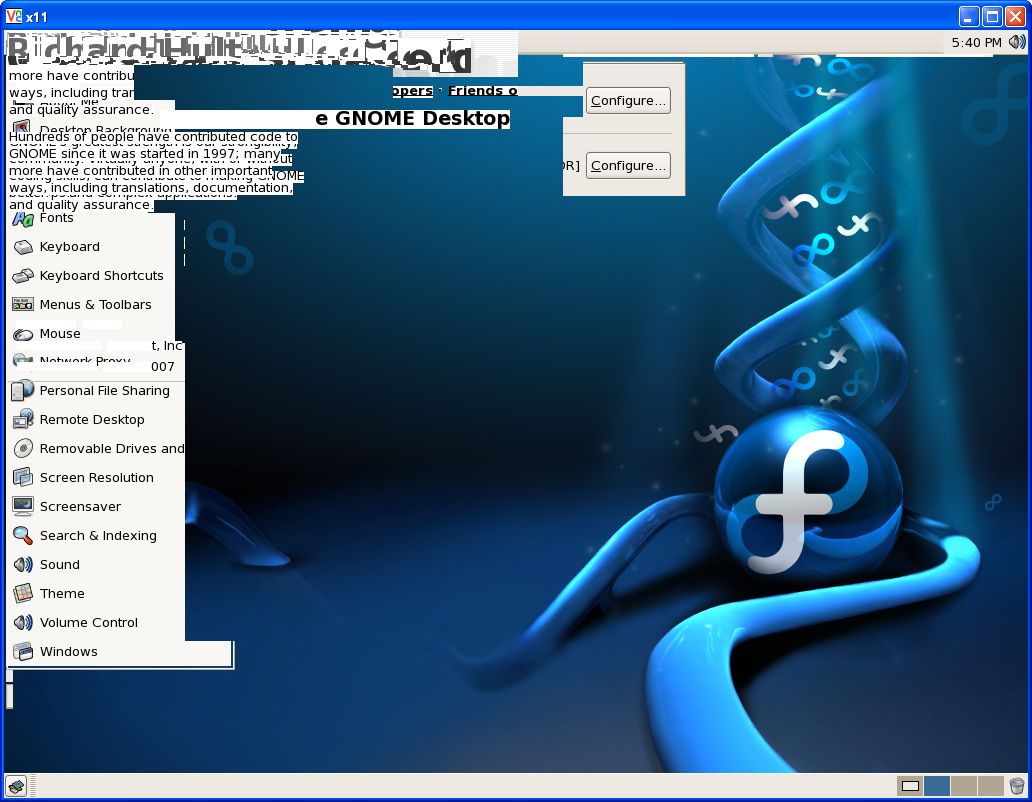This screenshot has height=802, width=1032.
Task: Open Theme preferences
Action: click(62, 594)
